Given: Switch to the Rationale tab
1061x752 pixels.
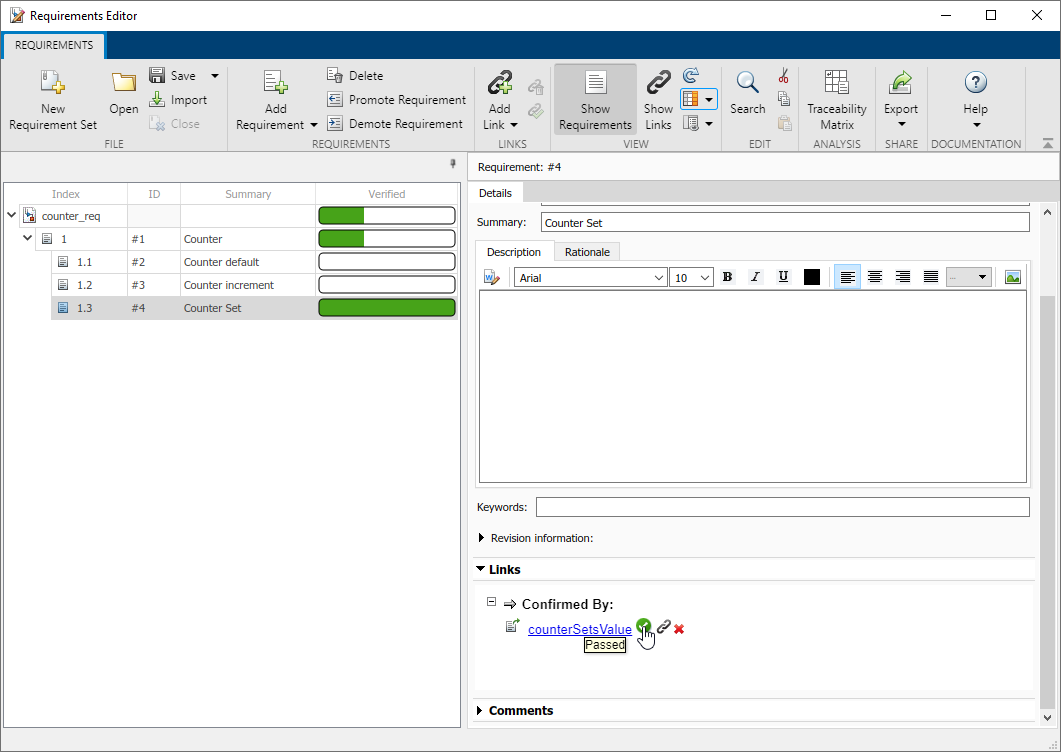Looking at the screenshot, I should (587, 251).
